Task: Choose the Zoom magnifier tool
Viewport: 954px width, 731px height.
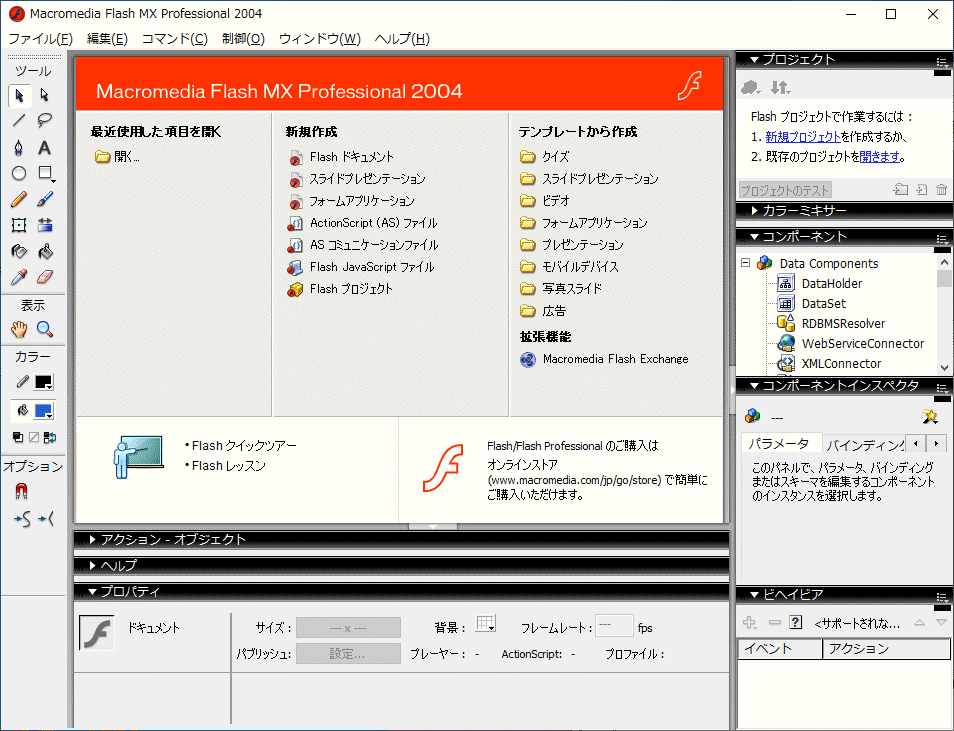Action: [x=45, y=329]
